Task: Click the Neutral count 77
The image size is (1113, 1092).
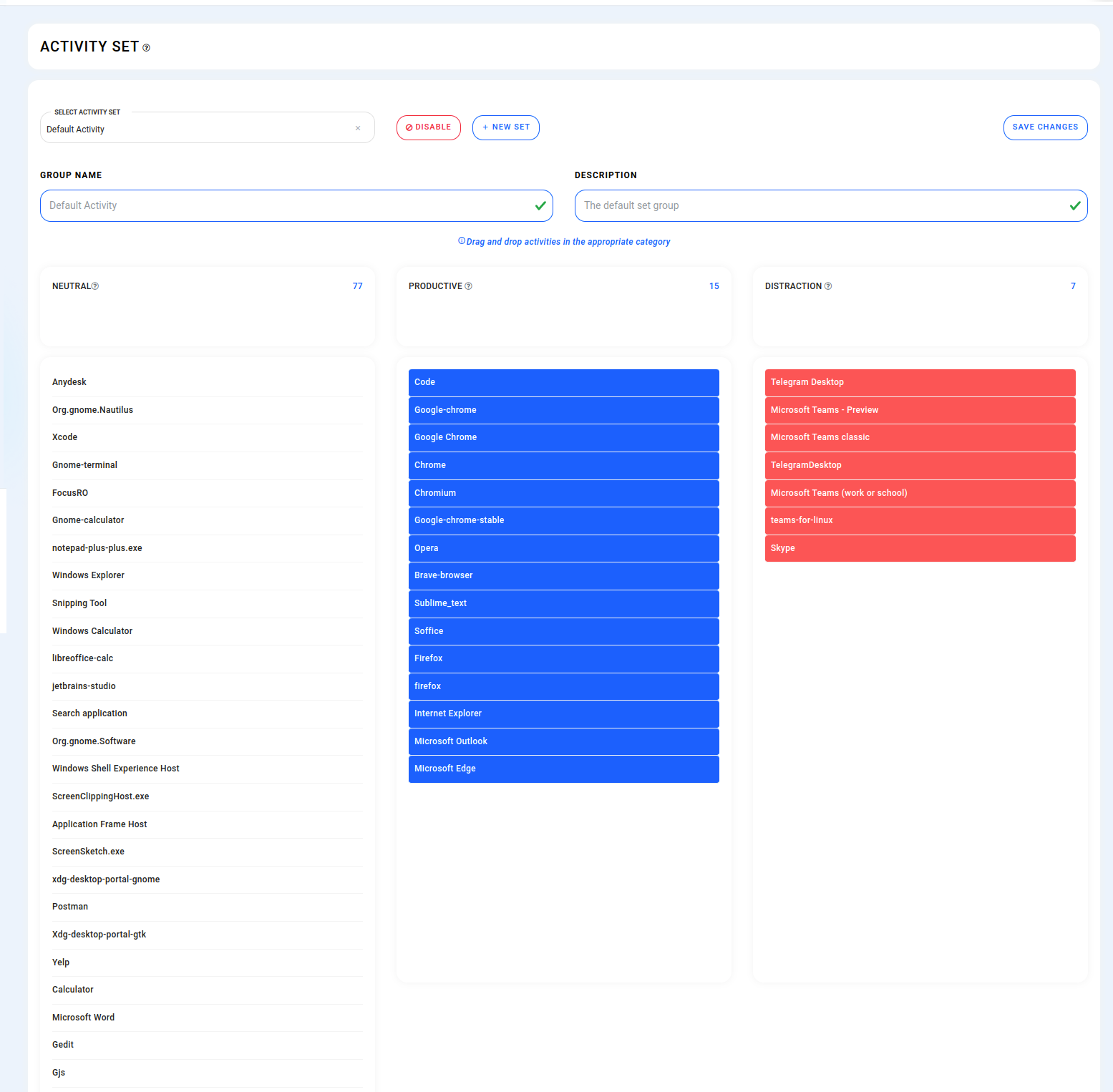Action: 358,286
